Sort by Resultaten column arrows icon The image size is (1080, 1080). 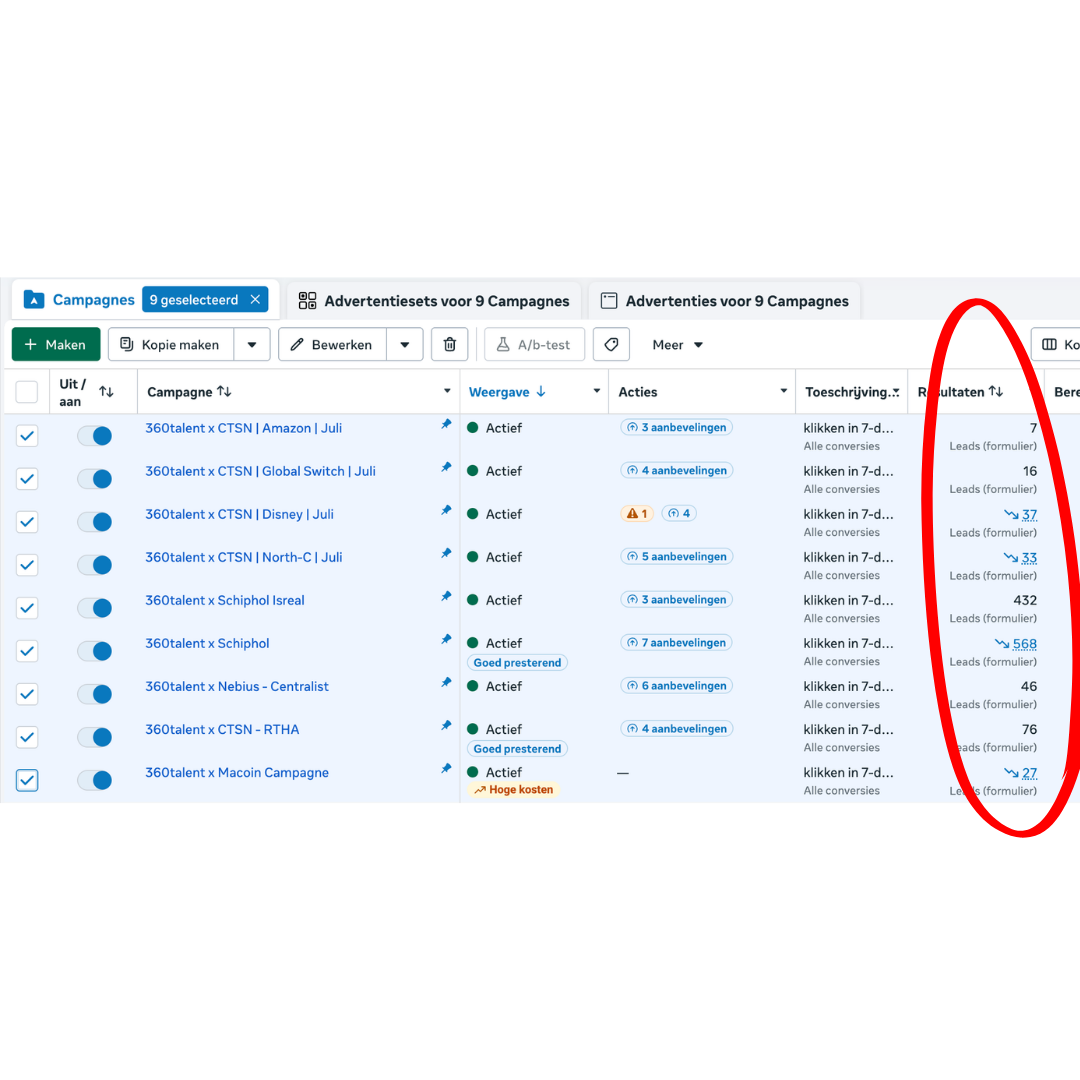(x=996, y=391)
